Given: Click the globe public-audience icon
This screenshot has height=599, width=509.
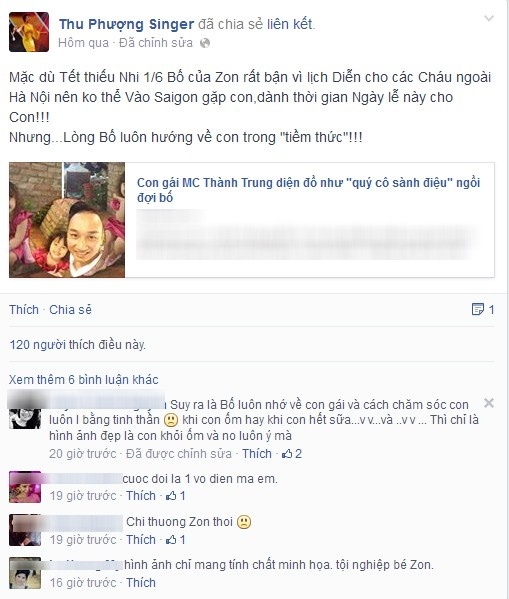Looking at the screenshot, I should (205, 43).
